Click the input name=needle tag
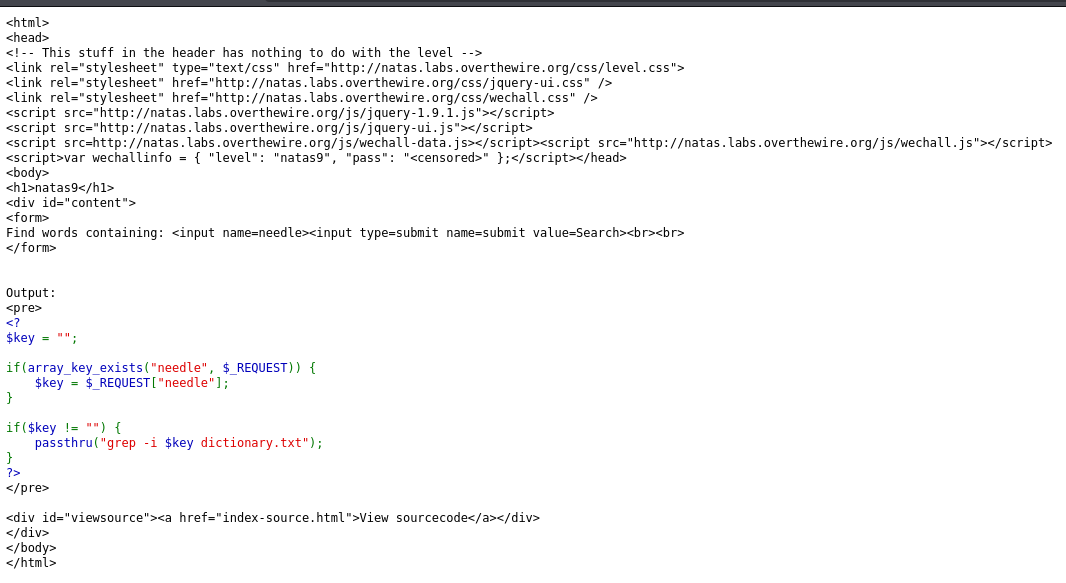Image resolution: width=1066 pixels, height=583 pixels. (x=241, y=233)
